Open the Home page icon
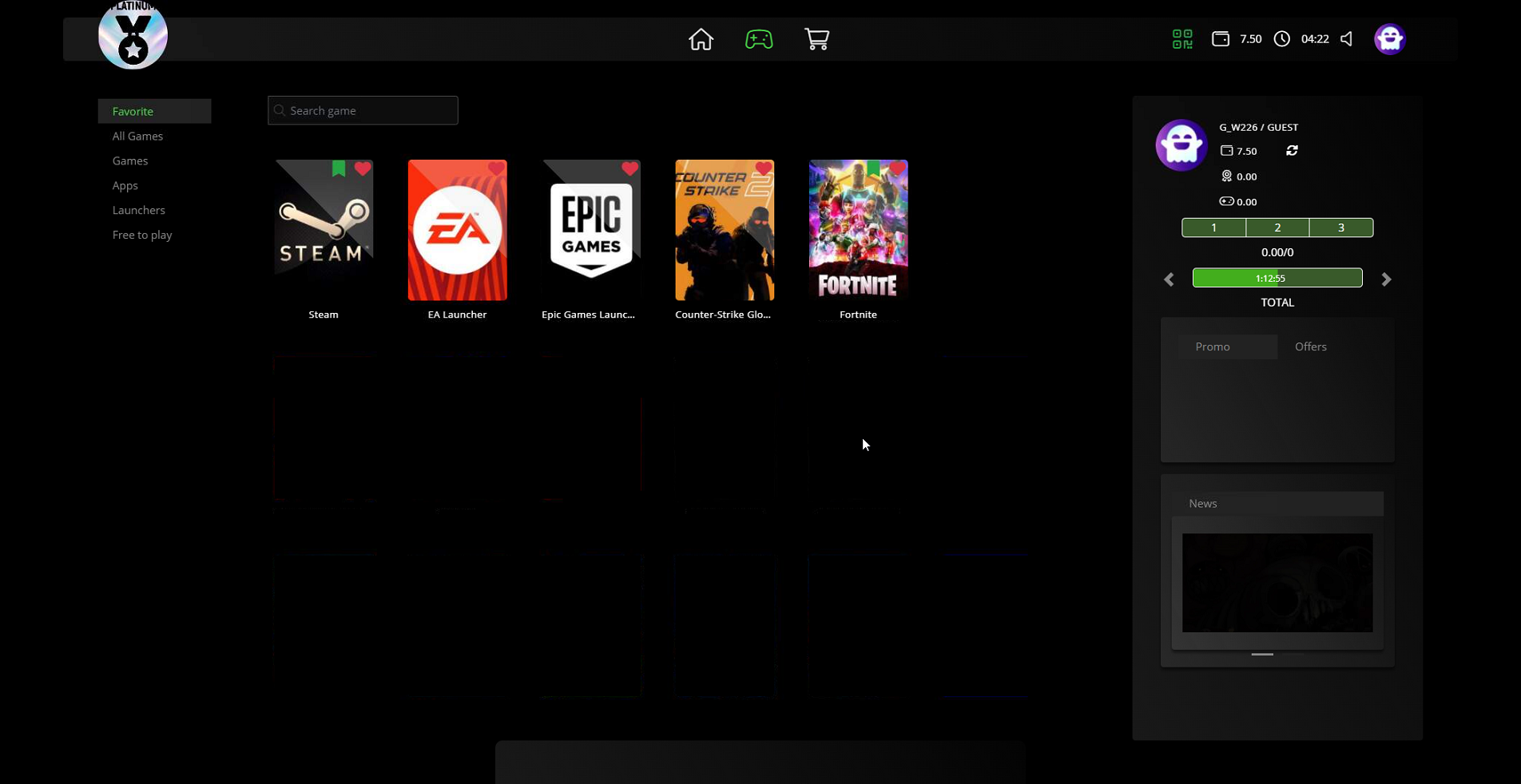The height and width of the screenshot is (784, 1521). [701, 39]
